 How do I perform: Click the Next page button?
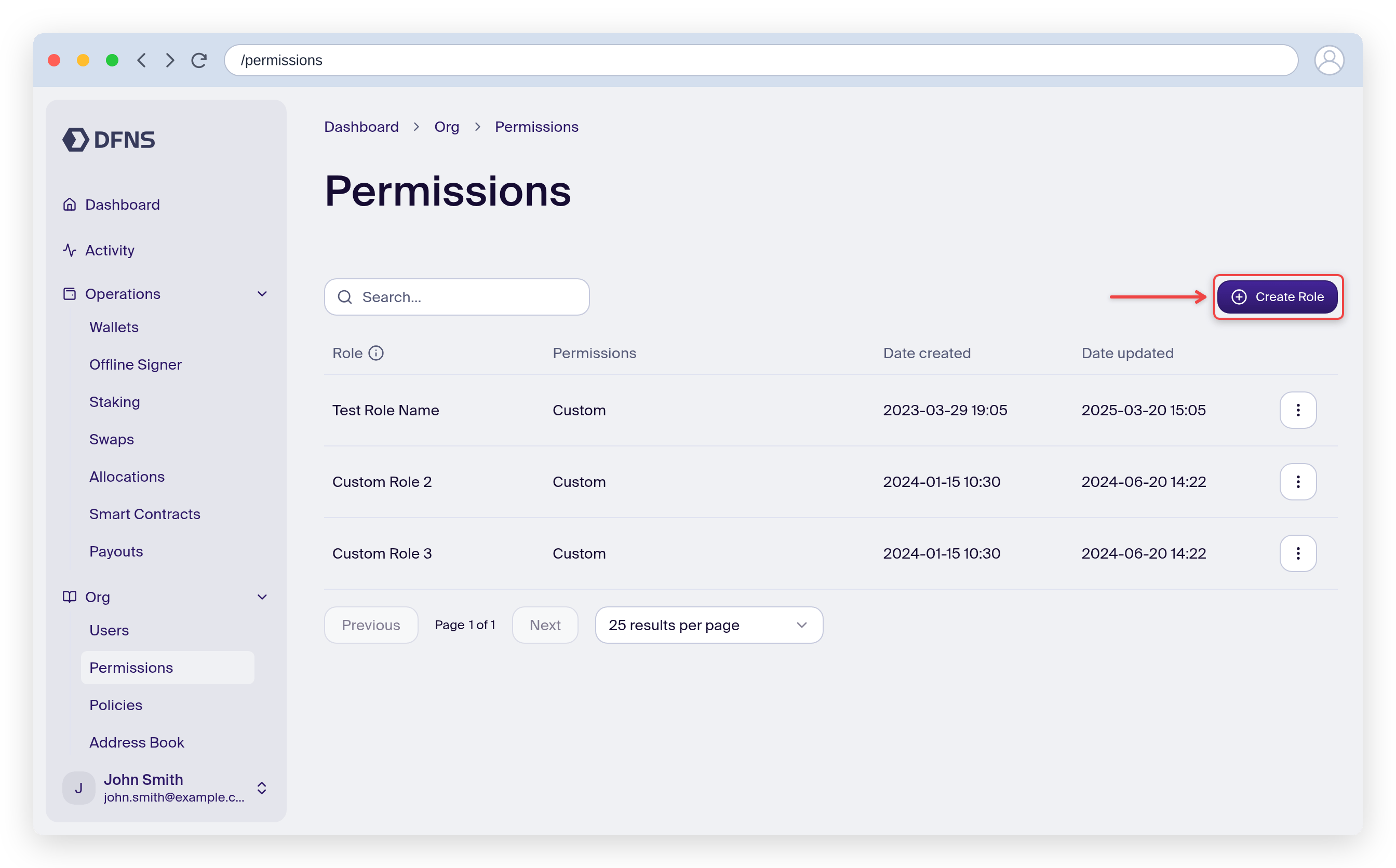(545, 625)
